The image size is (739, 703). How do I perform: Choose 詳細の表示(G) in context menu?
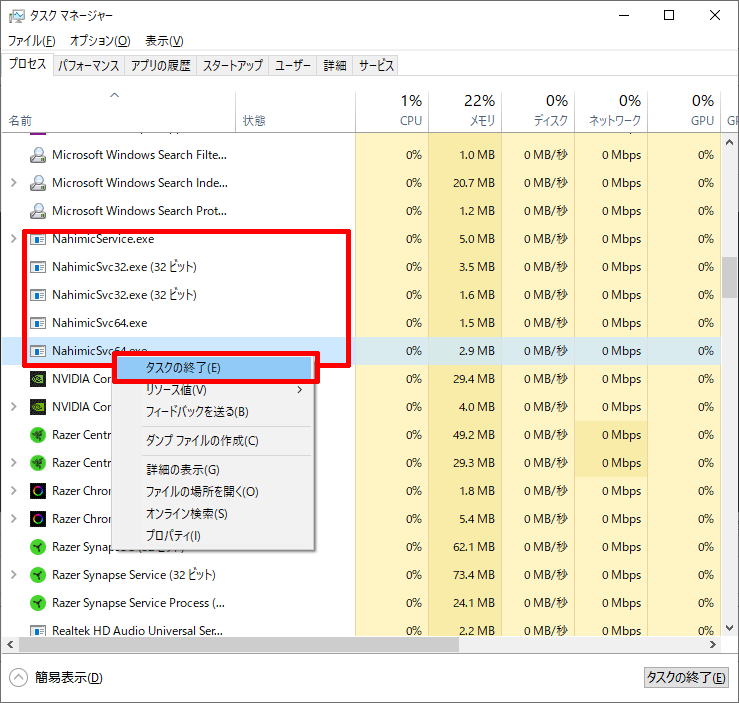pos(214,470)
